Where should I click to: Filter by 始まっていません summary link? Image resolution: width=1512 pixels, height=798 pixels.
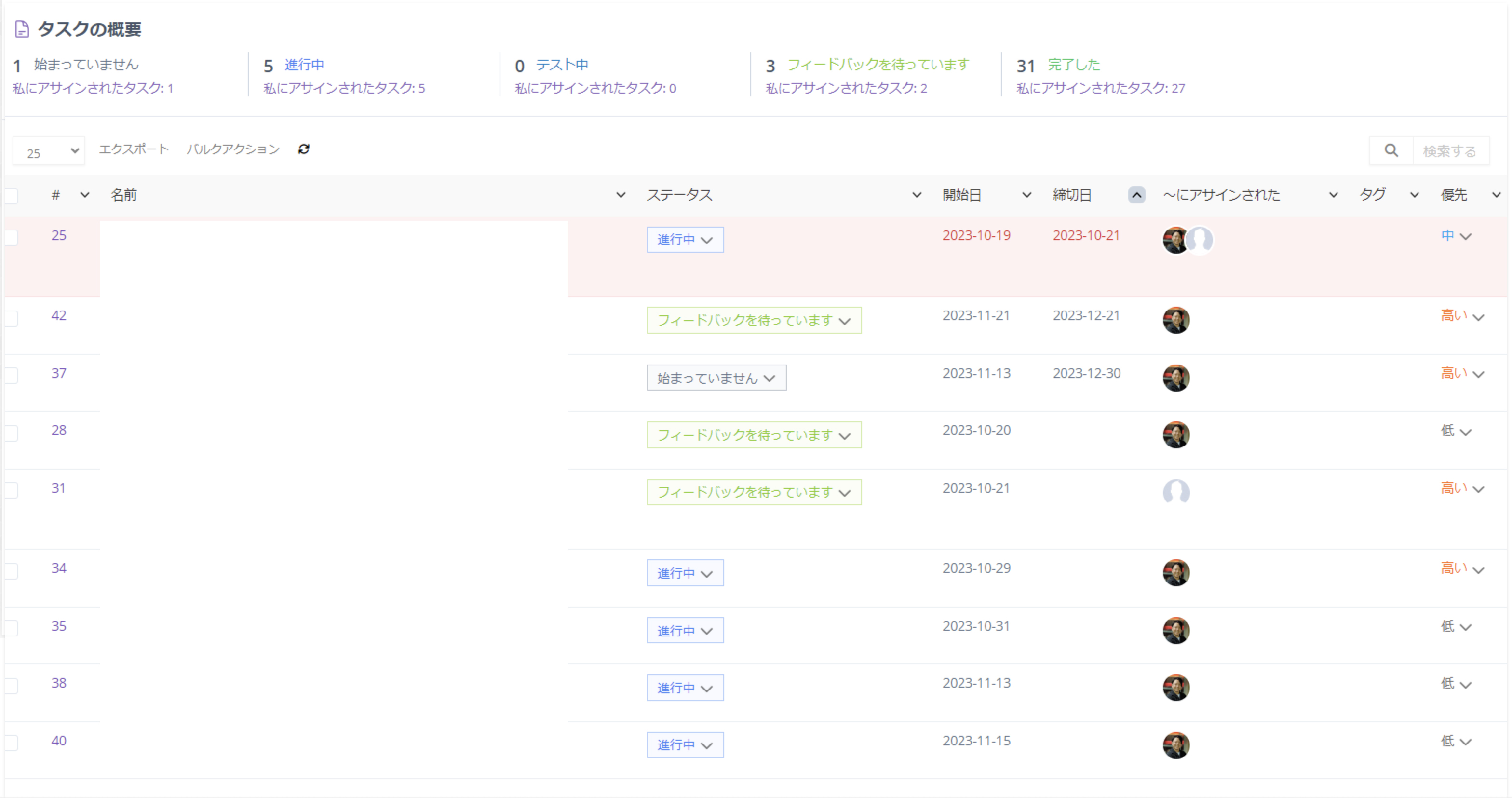click(86, 65)
